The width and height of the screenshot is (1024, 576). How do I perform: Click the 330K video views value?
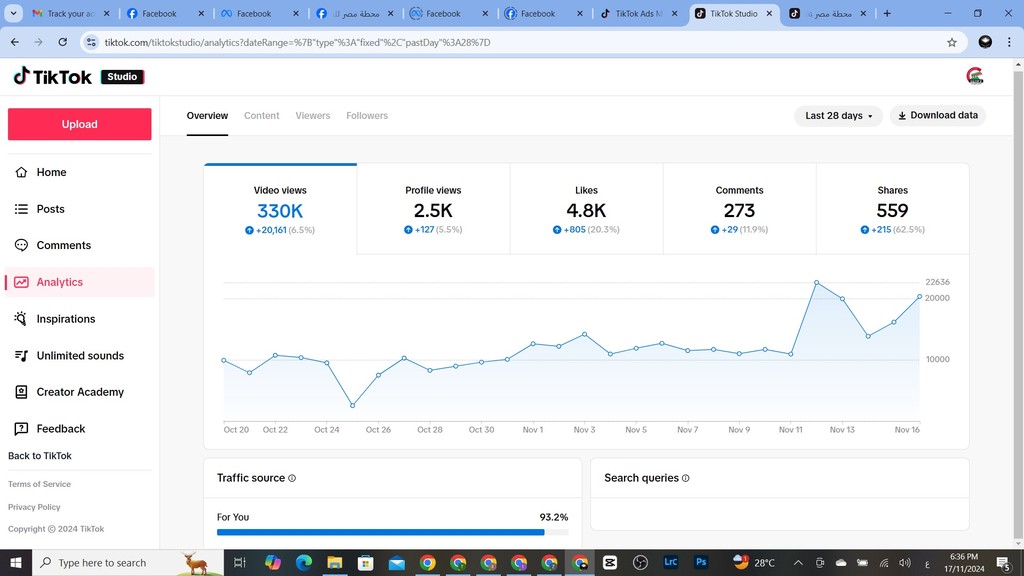tap(280, 211)
